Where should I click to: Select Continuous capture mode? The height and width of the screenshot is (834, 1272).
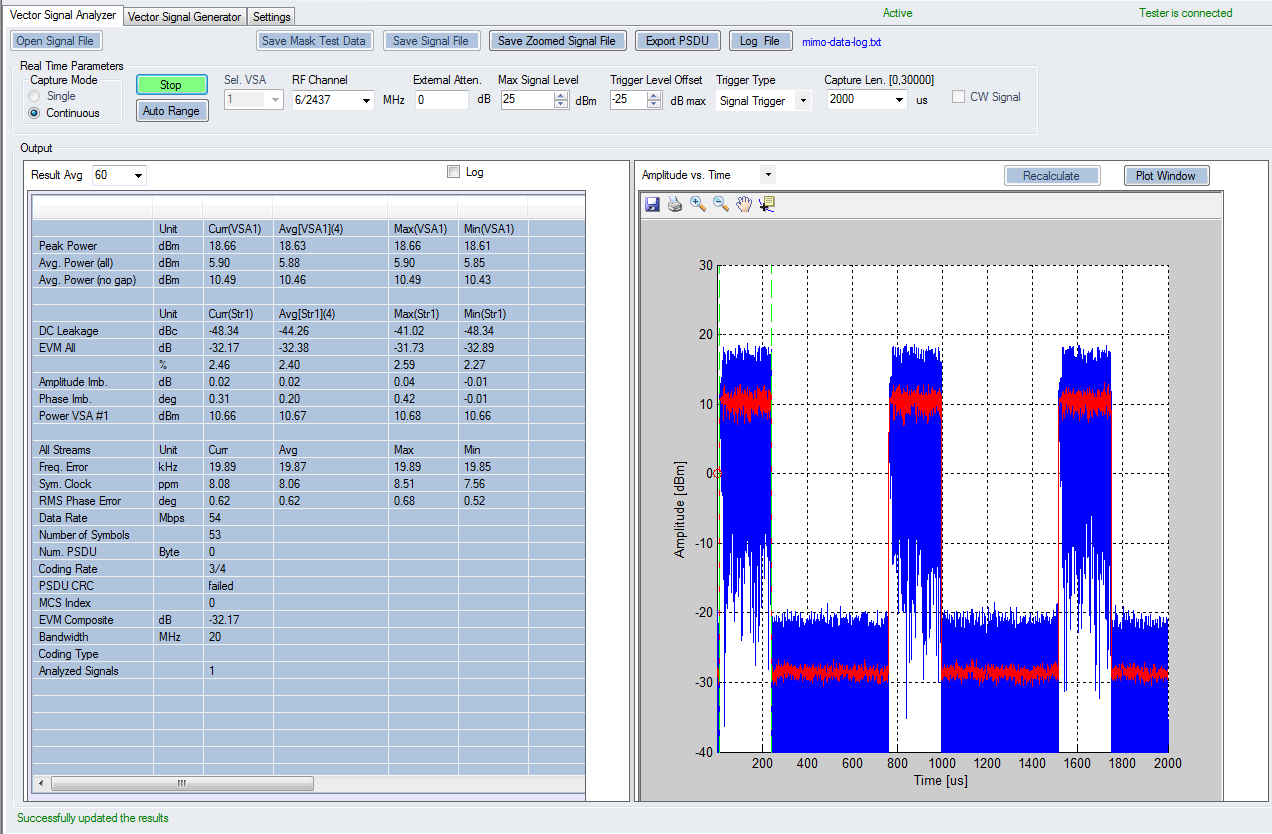coord(36,113)
